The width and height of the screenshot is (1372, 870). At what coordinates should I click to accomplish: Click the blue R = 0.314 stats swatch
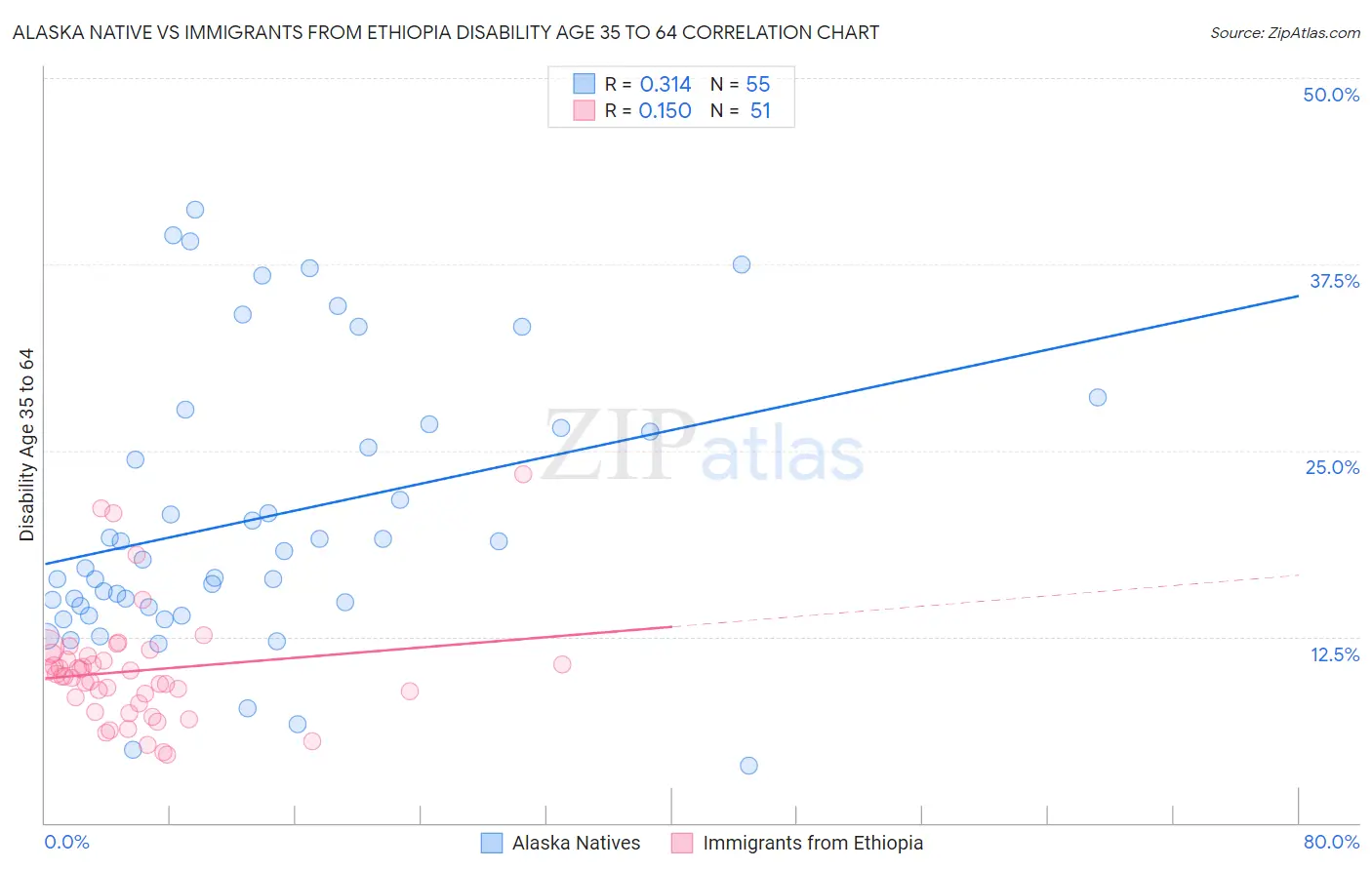point(584,84)
